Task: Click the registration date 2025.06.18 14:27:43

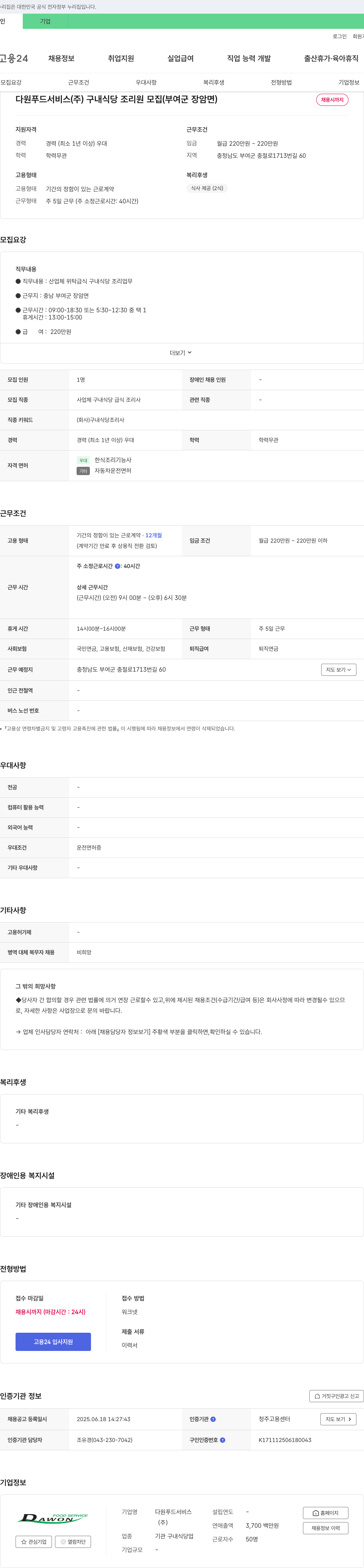Action: (104, 1419)
